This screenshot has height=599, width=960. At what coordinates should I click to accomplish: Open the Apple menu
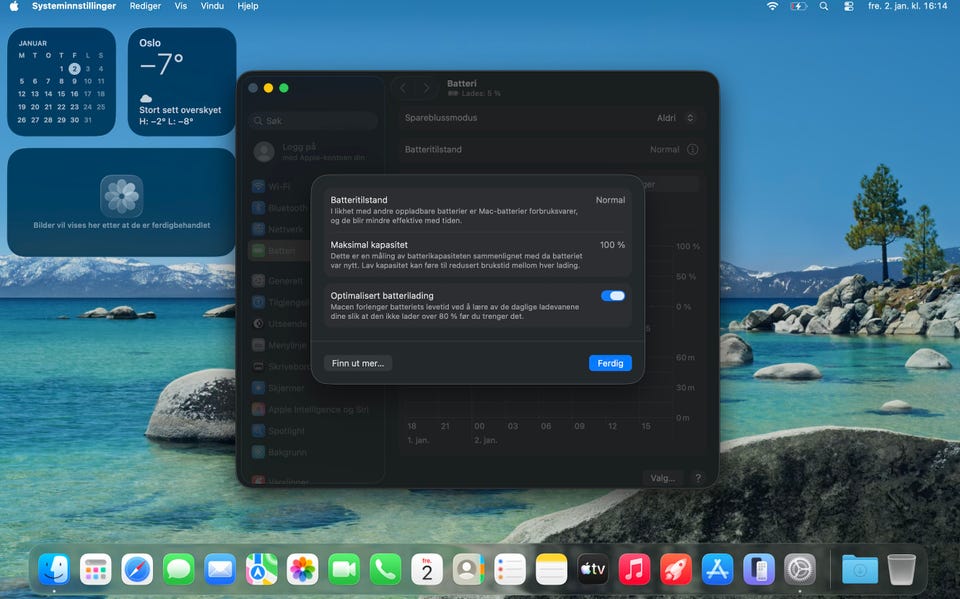[14, 6]
